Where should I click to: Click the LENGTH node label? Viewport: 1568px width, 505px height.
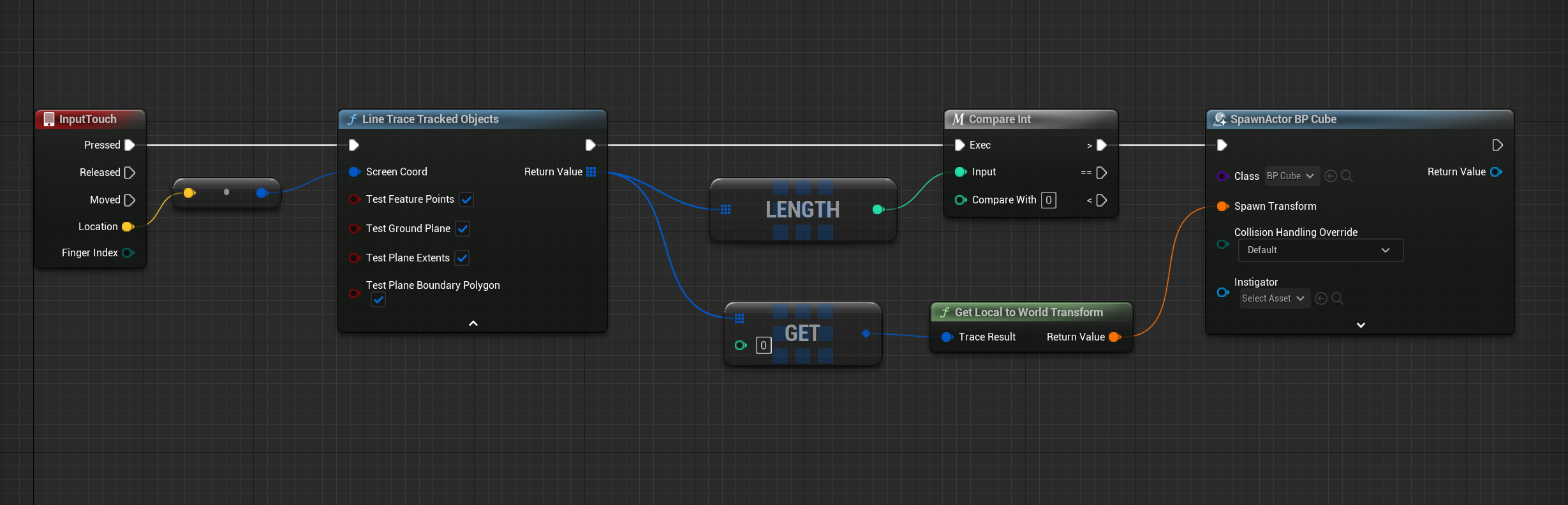(802, 209)
